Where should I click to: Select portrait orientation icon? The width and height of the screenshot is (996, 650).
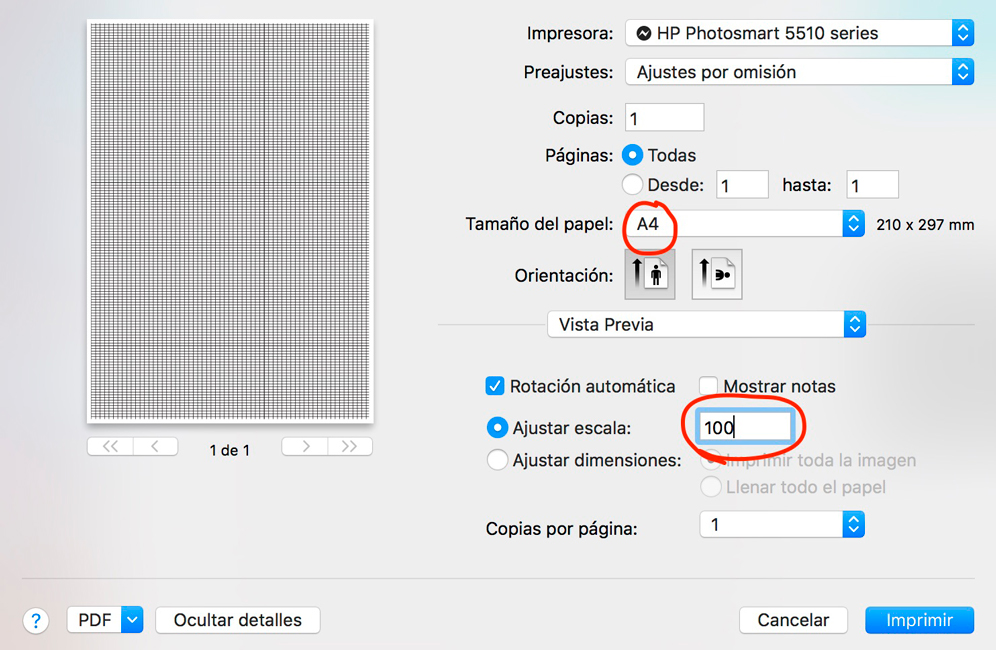pos(650,274)
